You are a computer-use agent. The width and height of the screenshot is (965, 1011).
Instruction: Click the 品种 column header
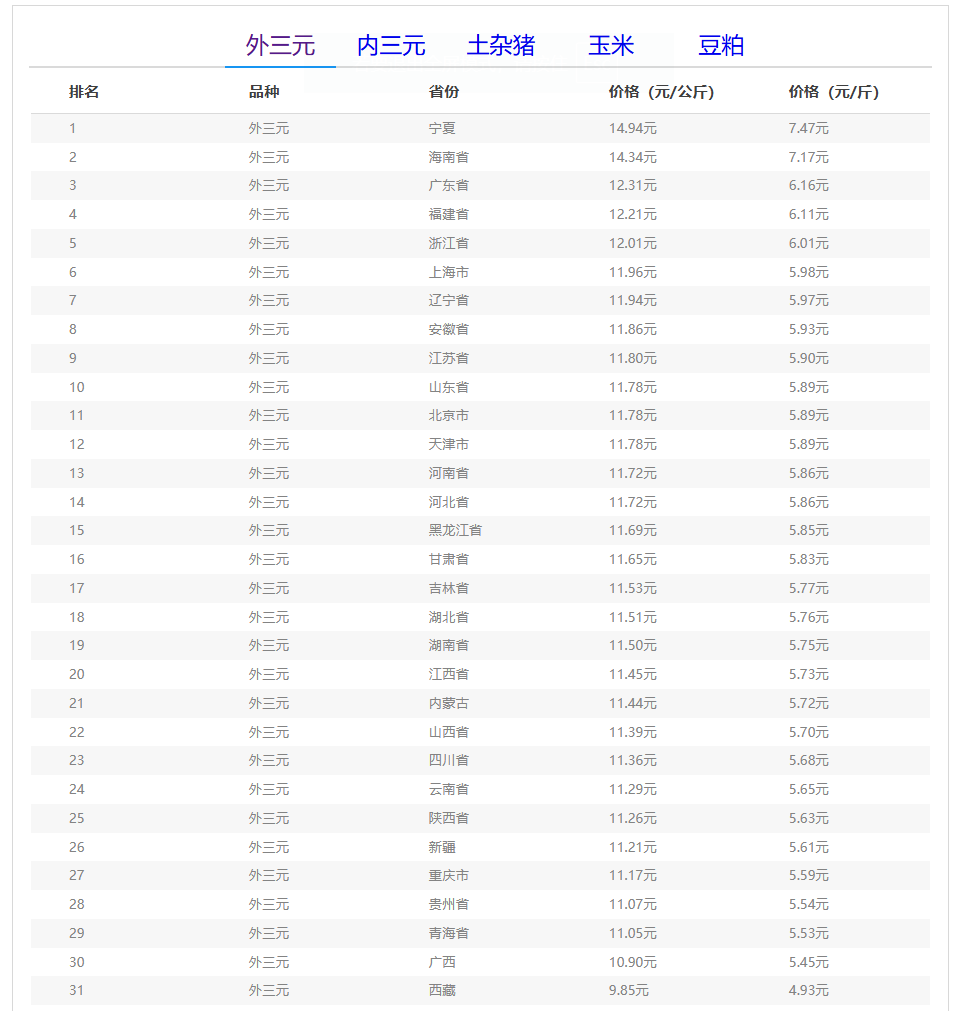(x=264, y=92)
